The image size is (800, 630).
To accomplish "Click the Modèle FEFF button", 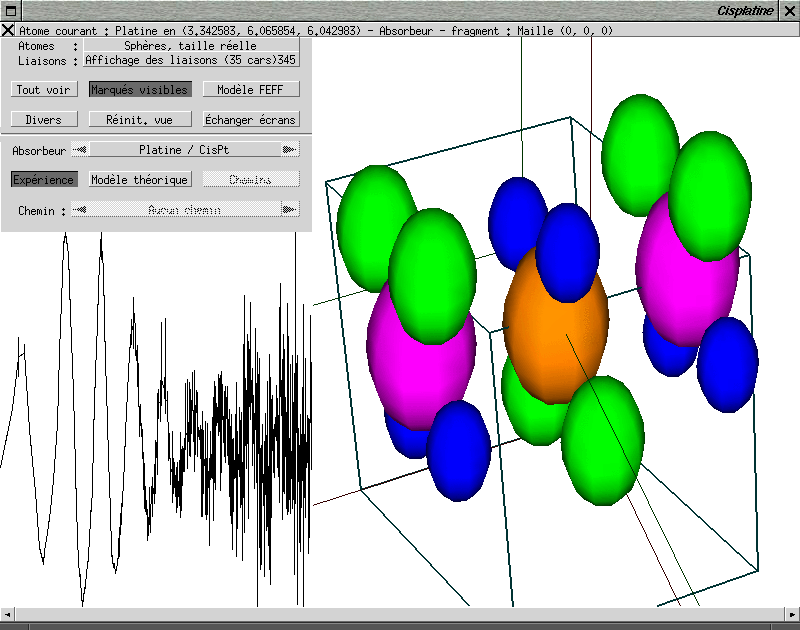I will pos(251,89).
